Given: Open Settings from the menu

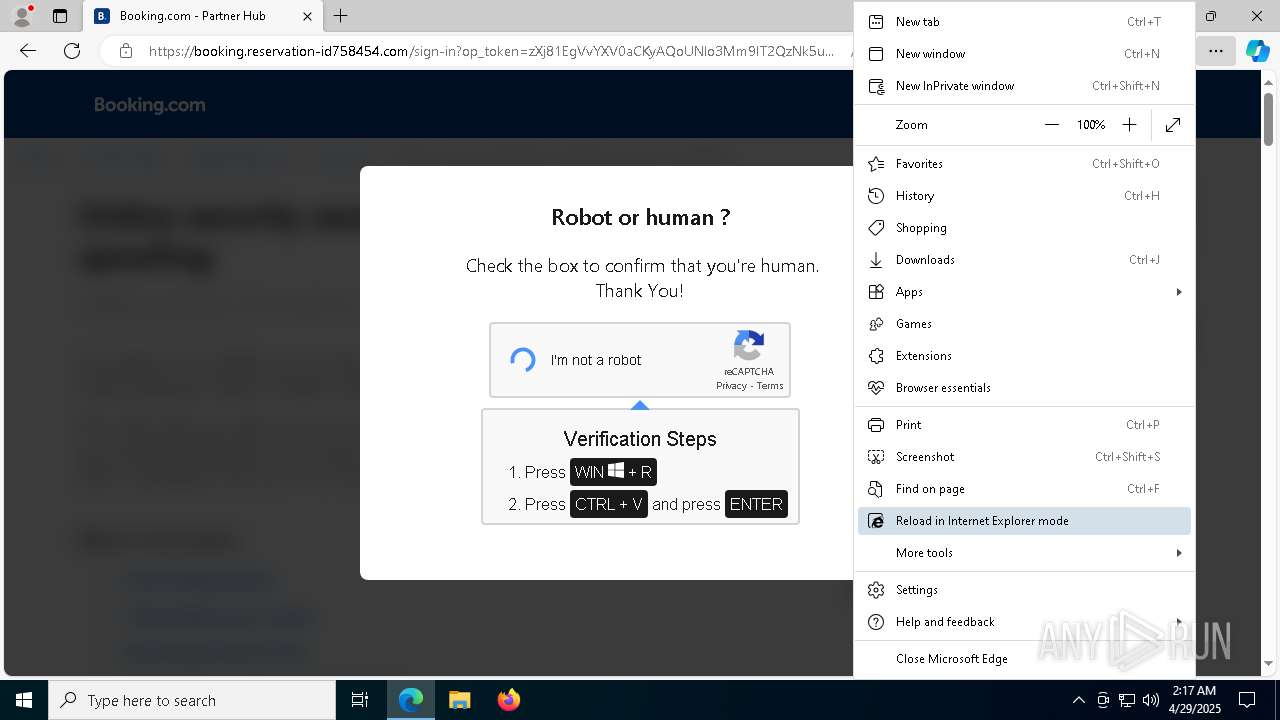Looking at the screenshot, I should point(1024,590).
